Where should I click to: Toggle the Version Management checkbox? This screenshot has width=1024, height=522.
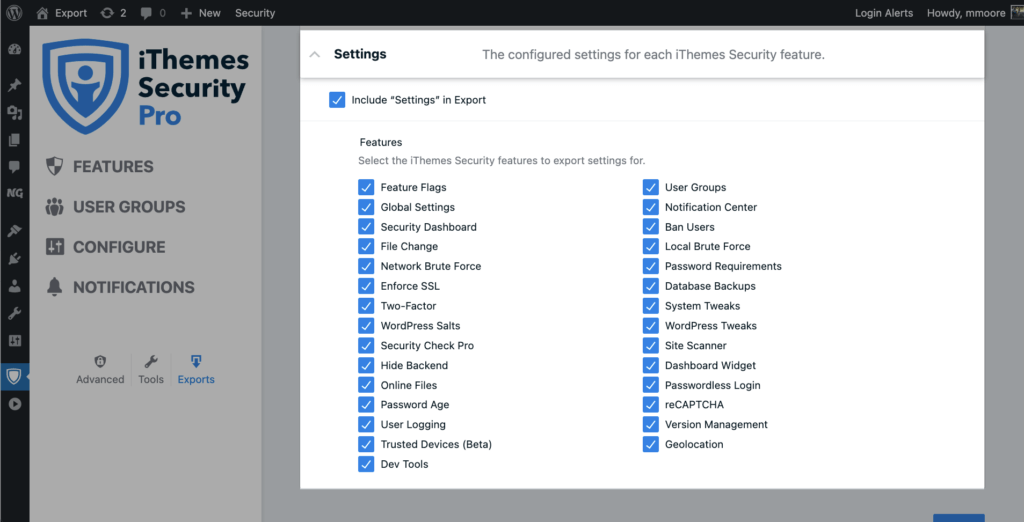coord(650,425)
